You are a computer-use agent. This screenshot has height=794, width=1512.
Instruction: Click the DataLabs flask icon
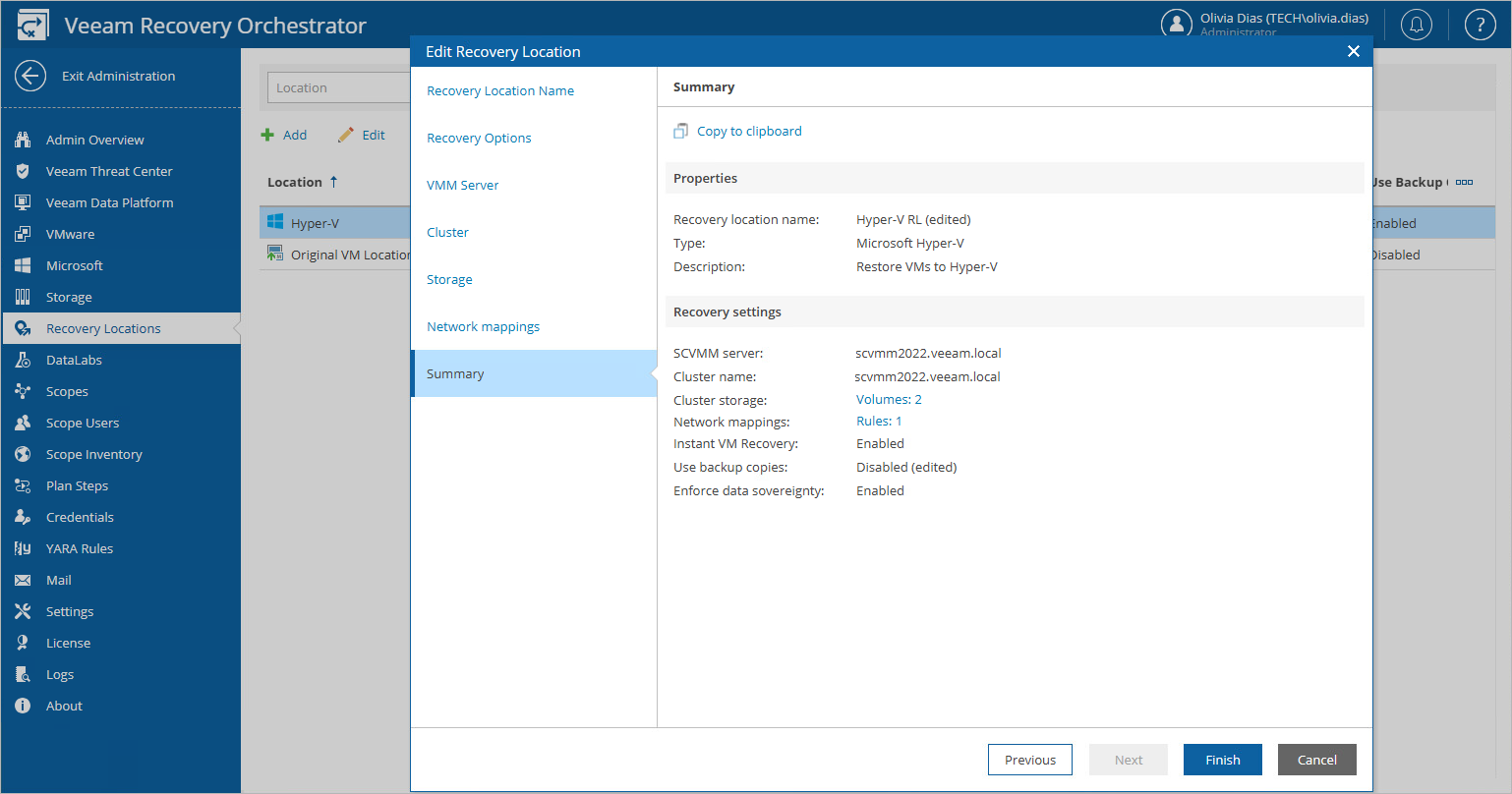[23, 360]
